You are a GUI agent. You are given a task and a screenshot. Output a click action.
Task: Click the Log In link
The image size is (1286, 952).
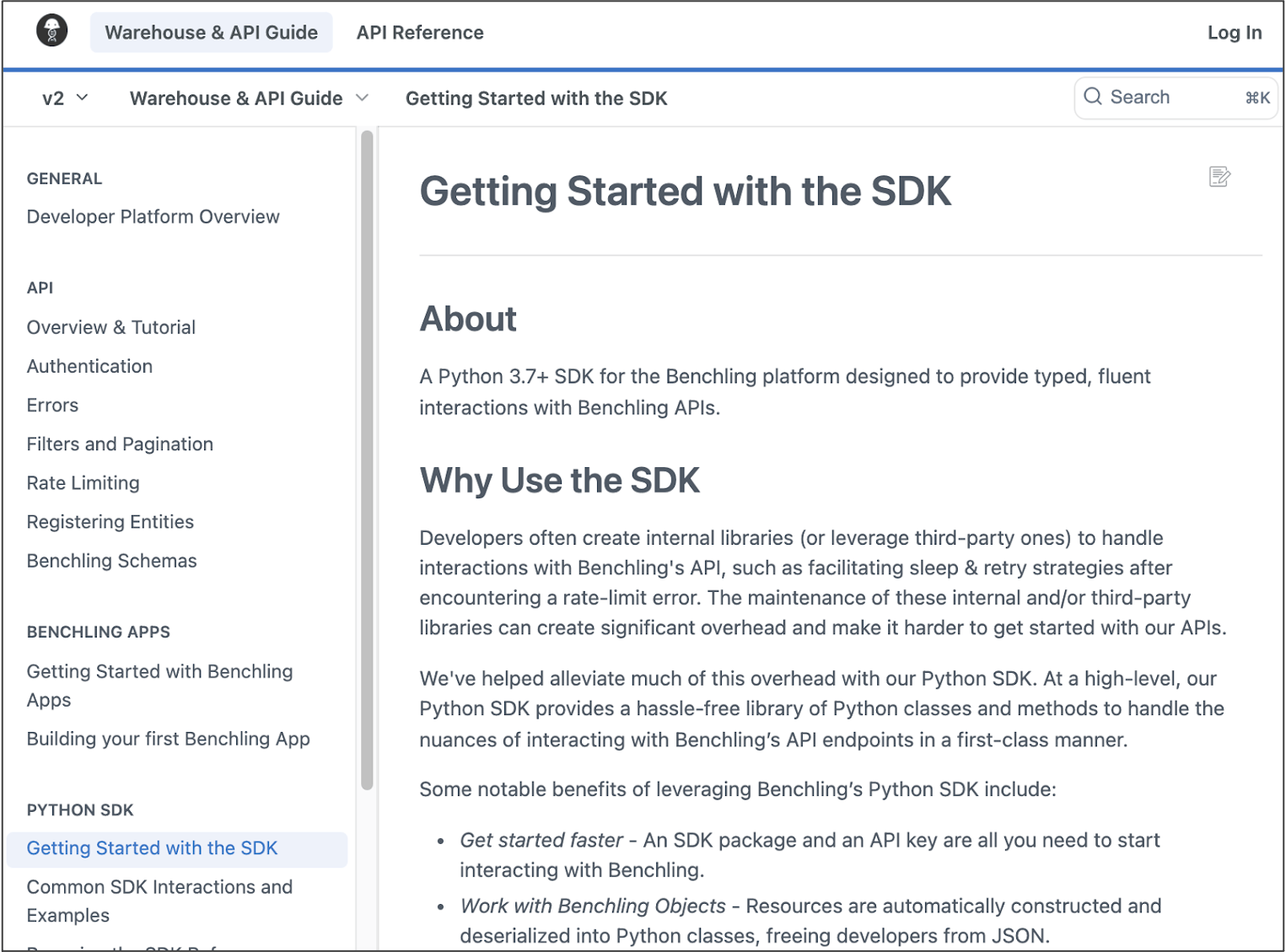tap(1235, 32)
